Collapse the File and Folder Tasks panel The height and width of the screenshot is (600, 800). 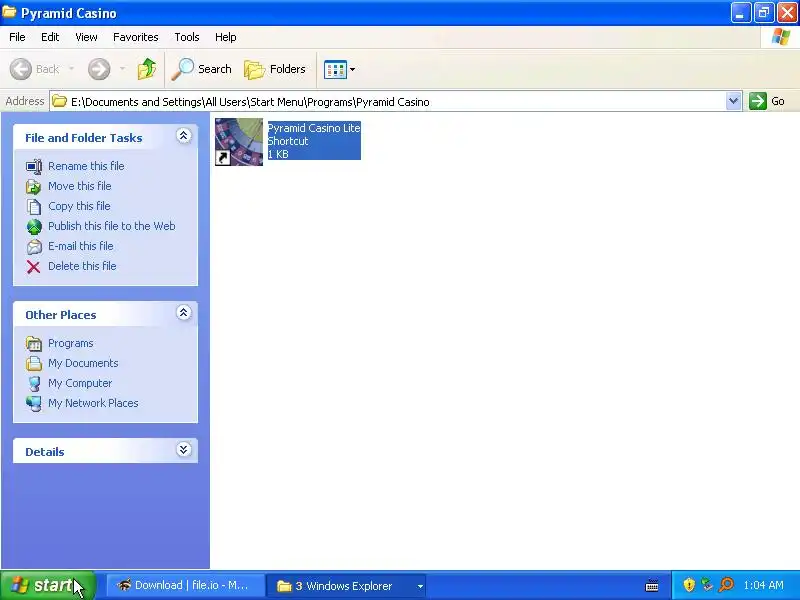coord(184,136)
